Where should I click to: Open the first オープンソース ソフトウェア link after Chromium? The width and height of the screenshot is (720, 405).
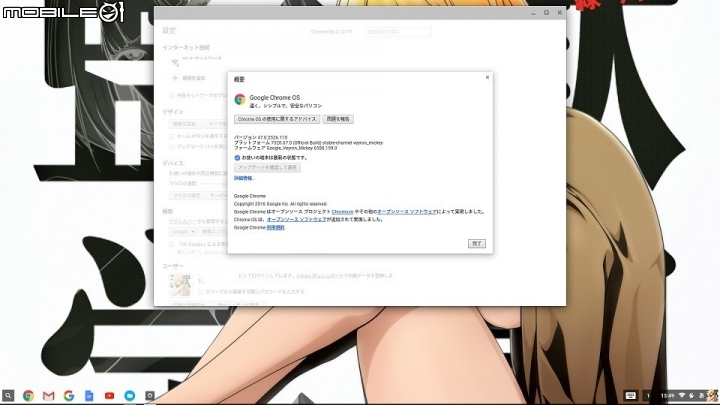pyautogui.click(x=407, y=212)
